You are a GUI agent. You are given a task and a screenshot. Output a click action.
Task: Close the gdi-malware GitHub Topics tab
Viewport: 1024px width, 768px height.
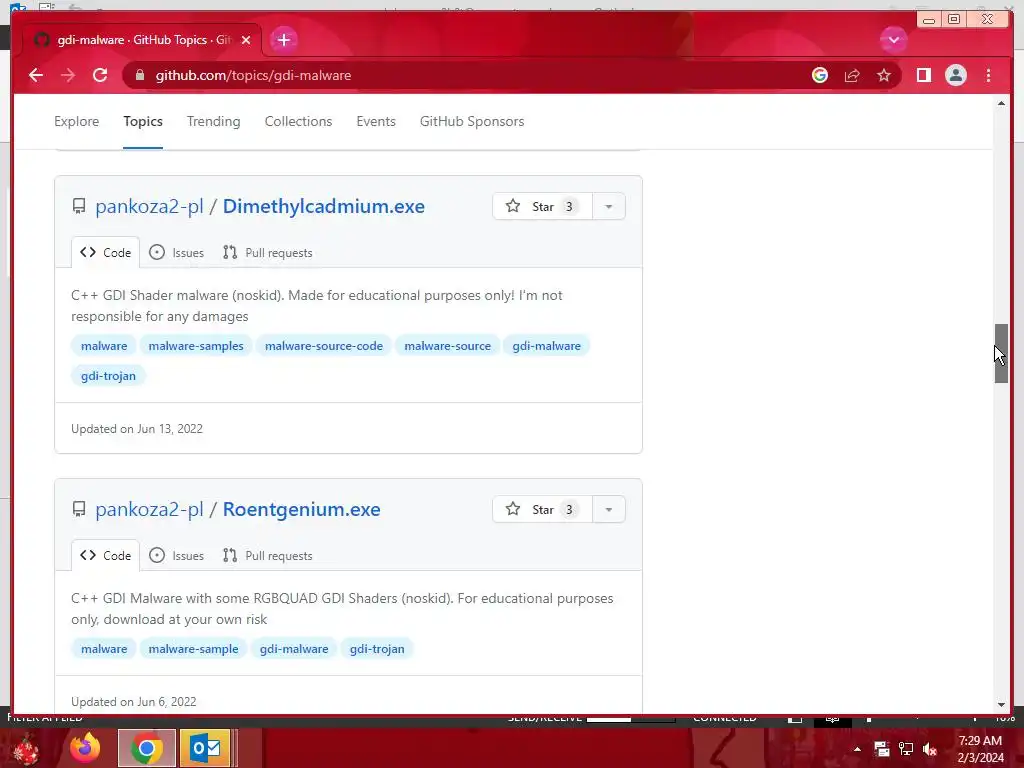tap(246, 40)
